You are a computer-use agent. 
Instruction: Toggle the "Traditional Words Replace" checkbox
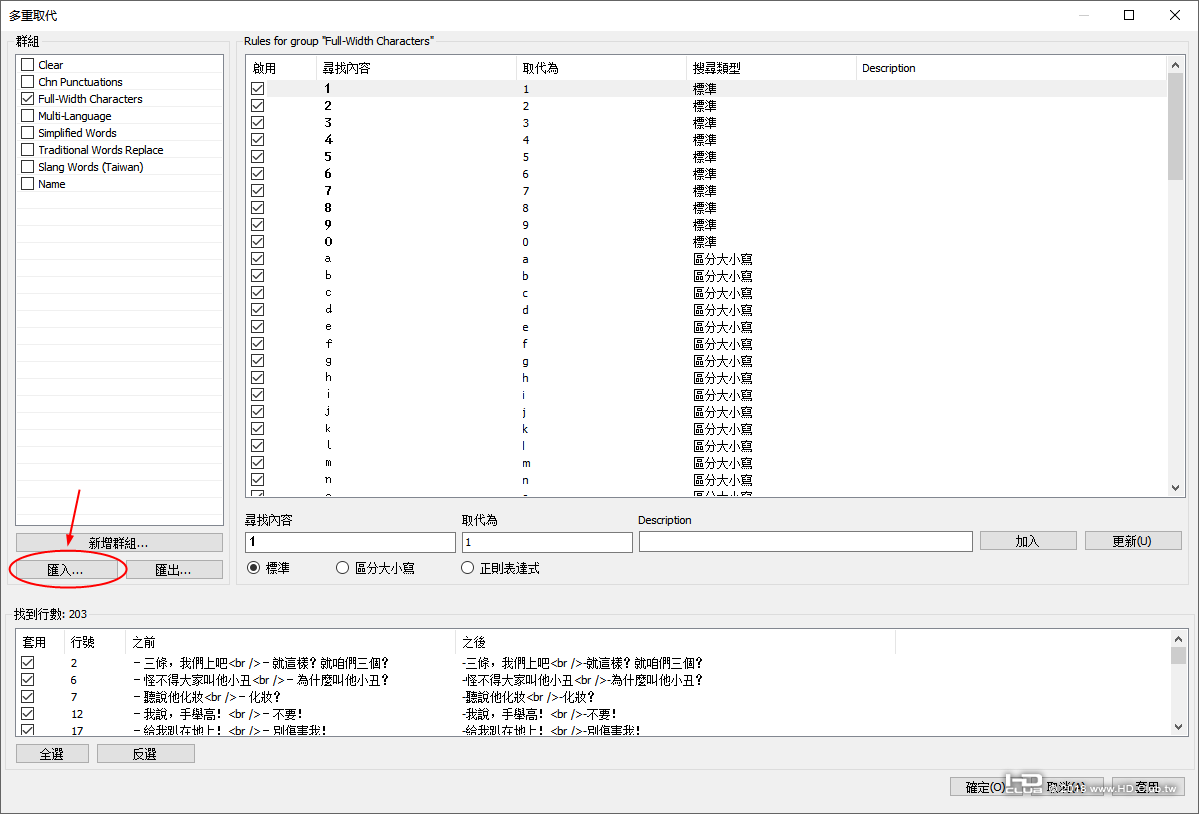(x=28, y=149)
